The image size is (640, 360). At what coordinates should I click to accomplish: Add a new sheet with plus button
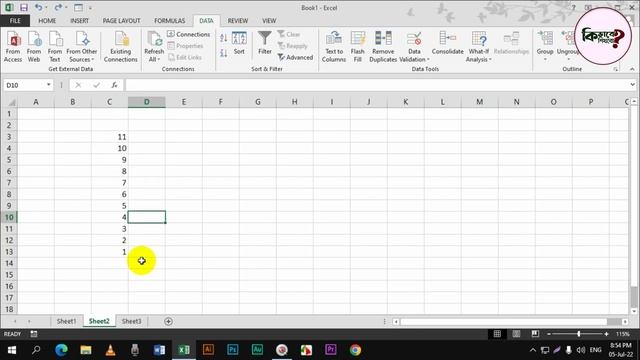(168, 322)
